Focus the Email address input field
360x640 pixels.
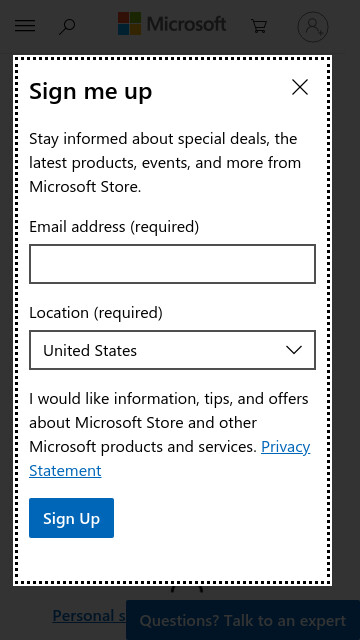point(172,264)
